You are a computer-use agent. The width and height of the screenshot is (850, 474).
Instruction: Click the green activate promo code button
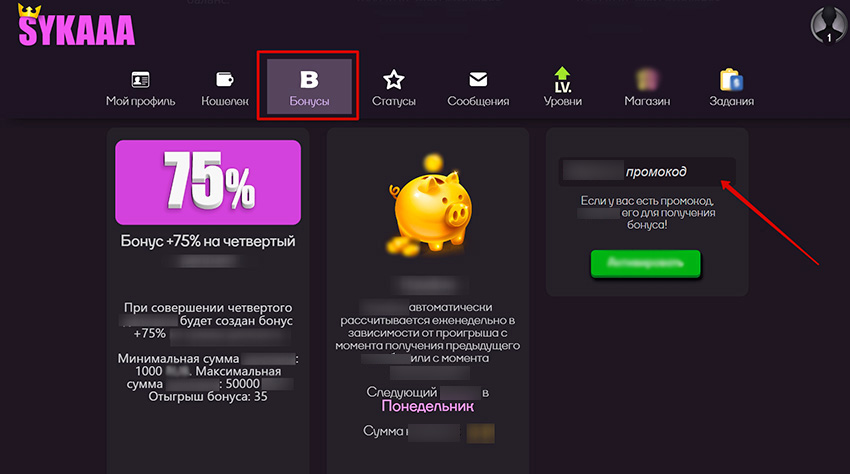646,263
